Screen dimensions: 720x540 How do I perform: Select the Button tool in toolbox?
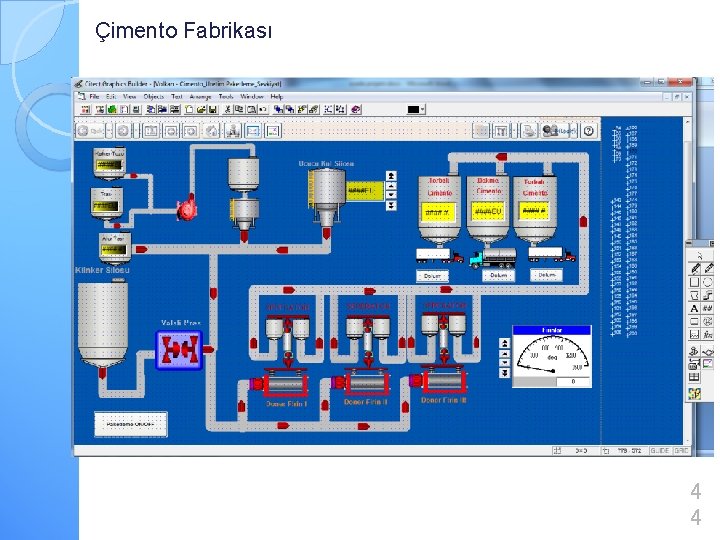pyautogui.click(x=695, y=322)
